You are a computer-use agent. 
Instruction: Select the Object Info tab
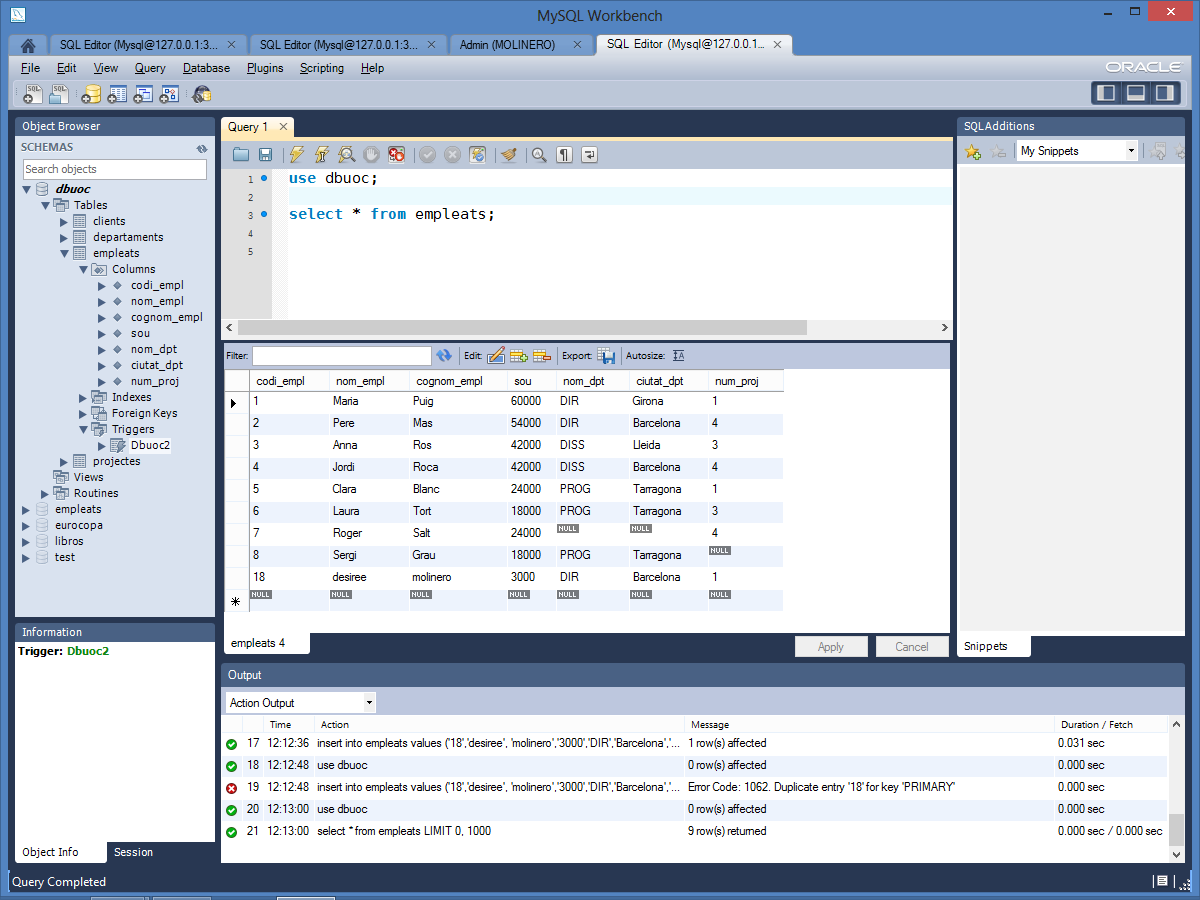pyautogui.click(x=51, y=852)
